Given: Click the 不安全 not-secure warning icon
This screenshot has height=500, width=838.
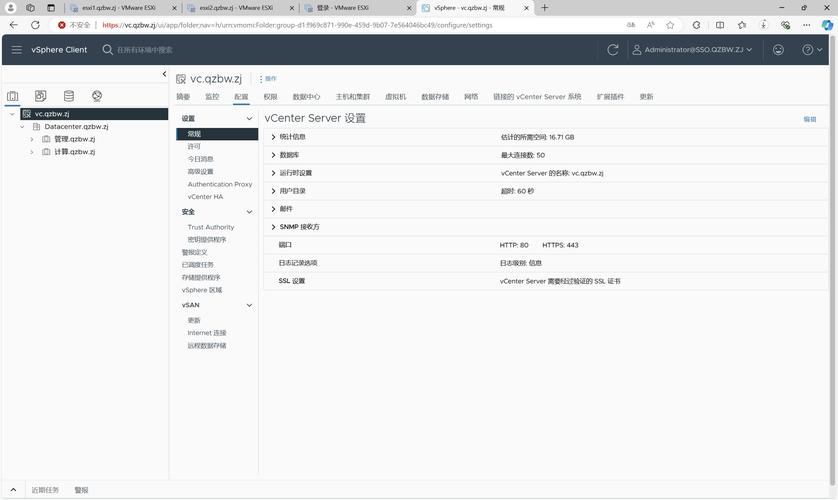Looking at the screenshot, I should [62, 25].
